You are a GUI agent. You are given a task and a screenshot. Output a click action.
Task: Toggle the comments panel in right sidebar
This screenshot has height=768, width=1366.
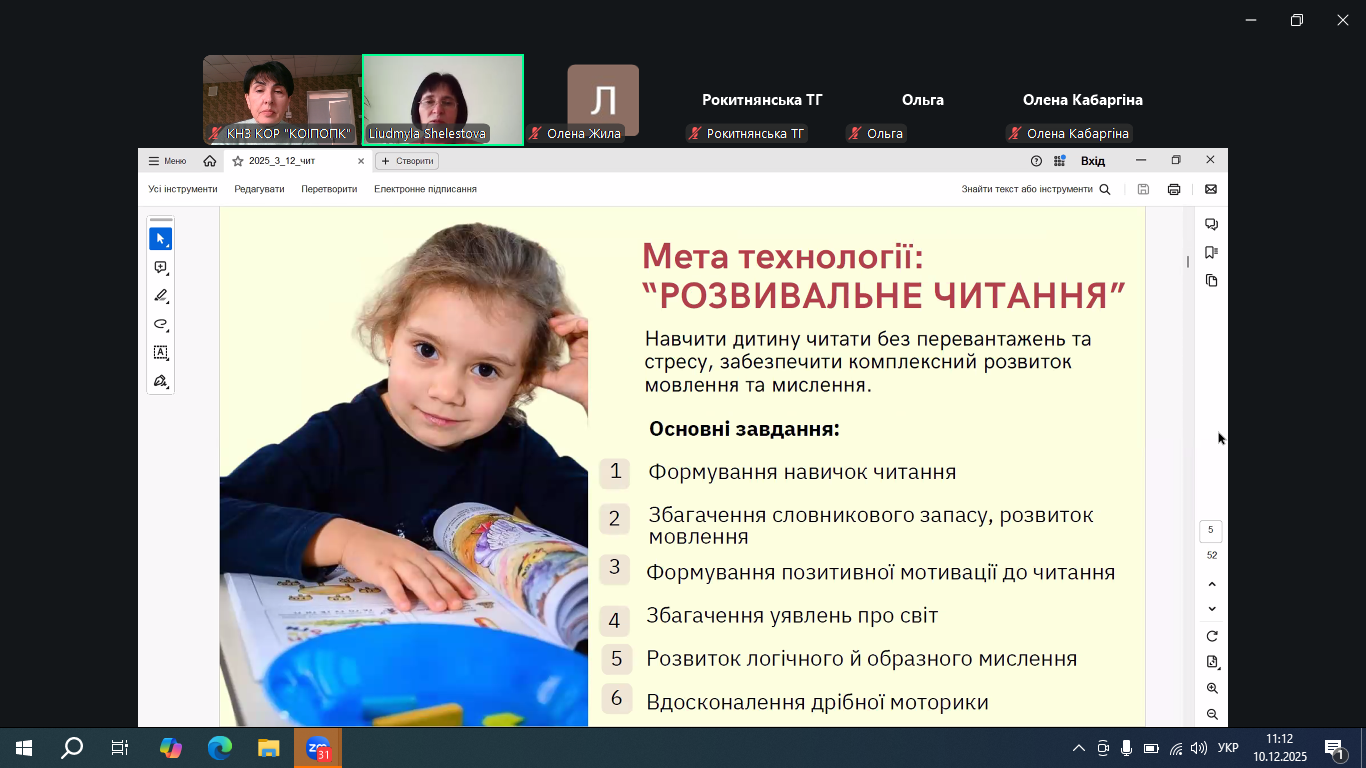pos(1211,225)
